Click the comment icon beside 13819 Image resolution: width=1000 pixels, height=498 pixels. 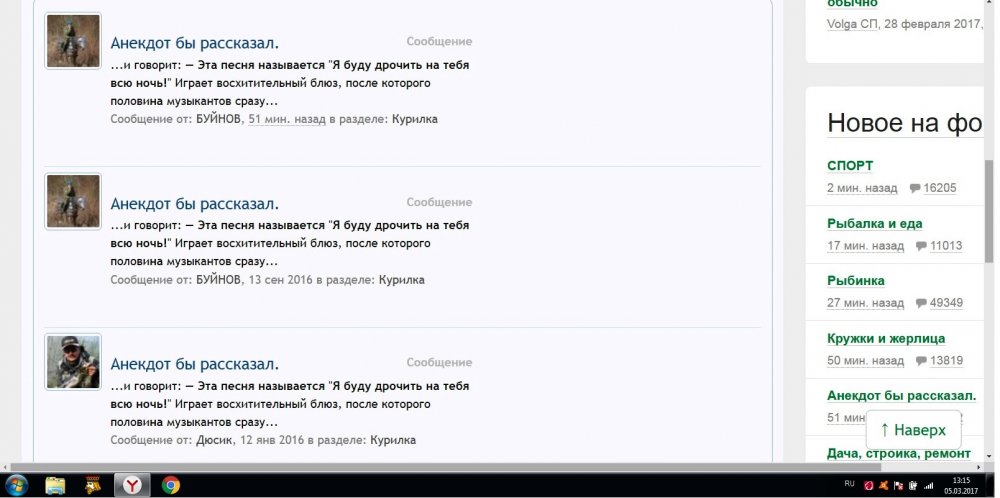921,361
